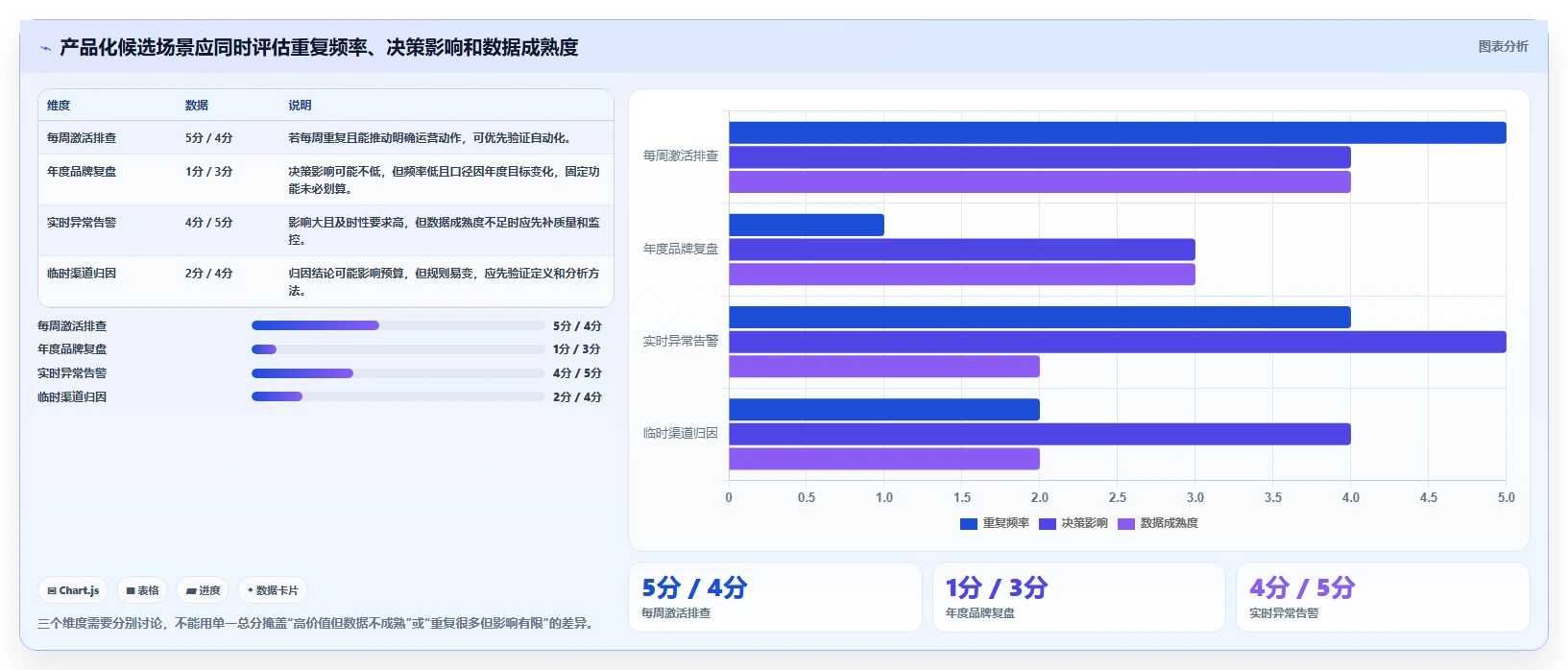Select 实时异常告警 cell in the table
The width and height of the screenshot is (1568, 670).
click(x=82, y=223)
